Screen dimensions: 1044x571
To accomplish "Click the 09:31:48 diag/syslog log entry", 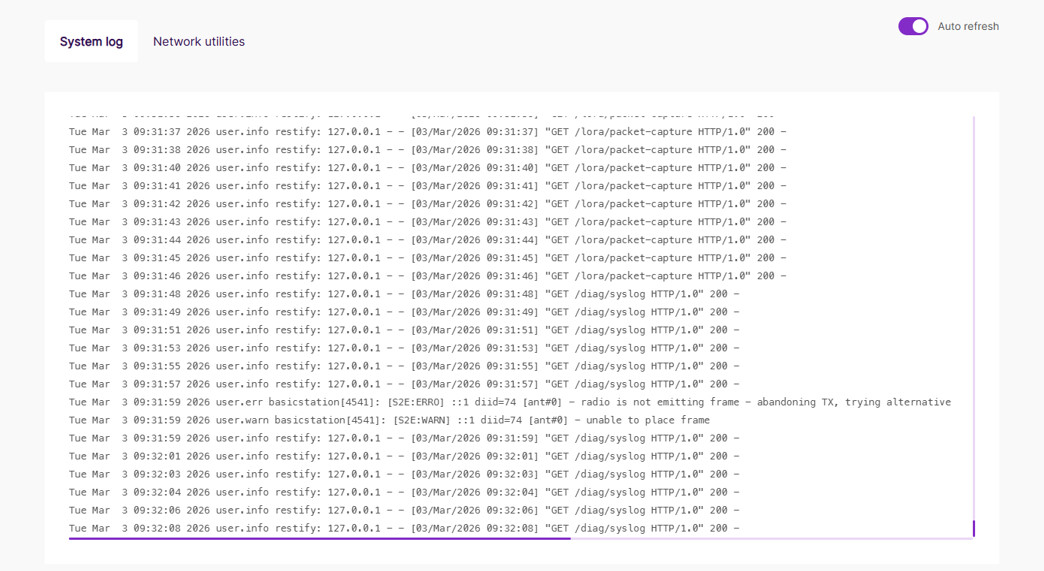I will 404,294.
